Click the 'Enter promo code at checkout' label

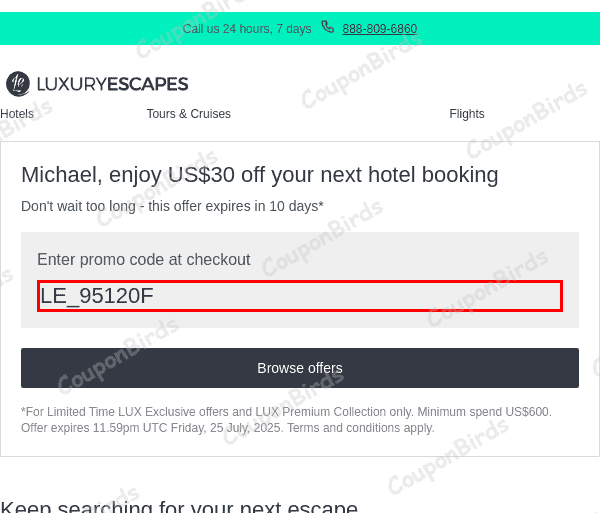click(143, 260)
